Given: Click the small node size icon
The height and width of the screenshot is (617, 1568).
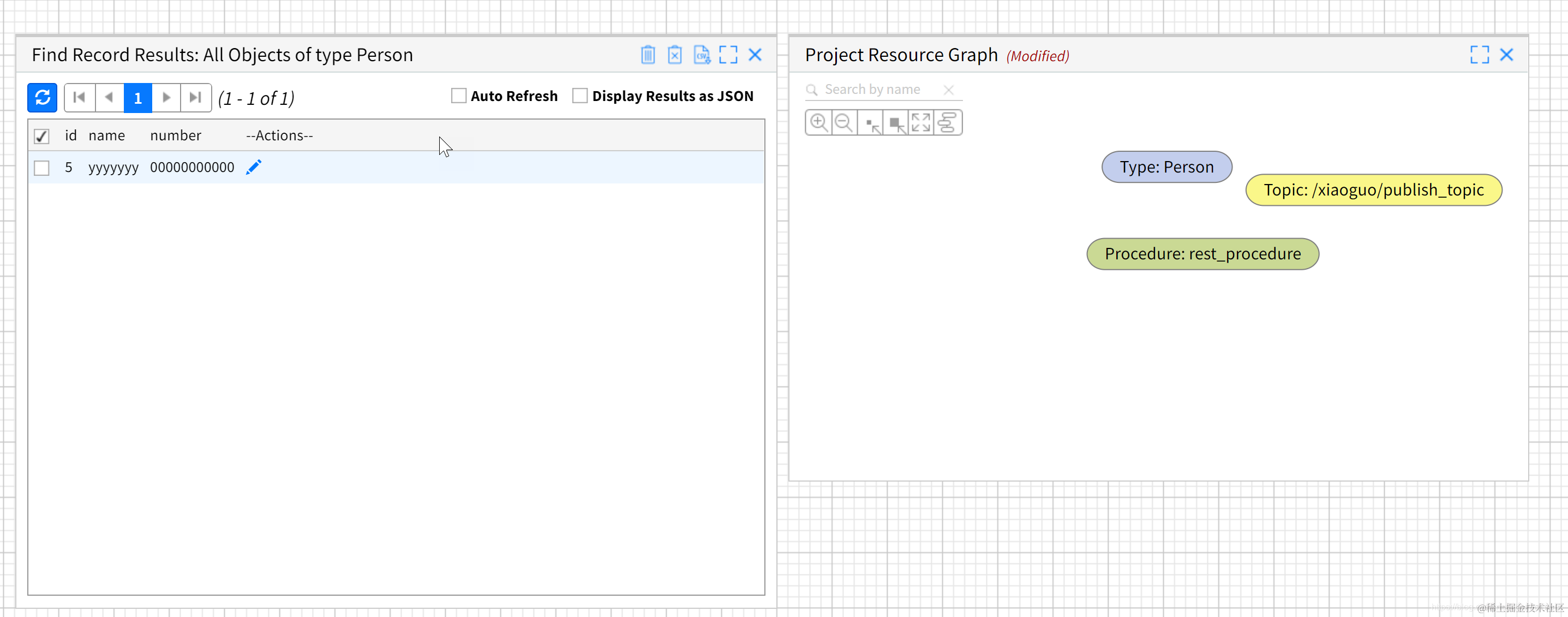Looking at the screenshot, I should pos(871,123).
